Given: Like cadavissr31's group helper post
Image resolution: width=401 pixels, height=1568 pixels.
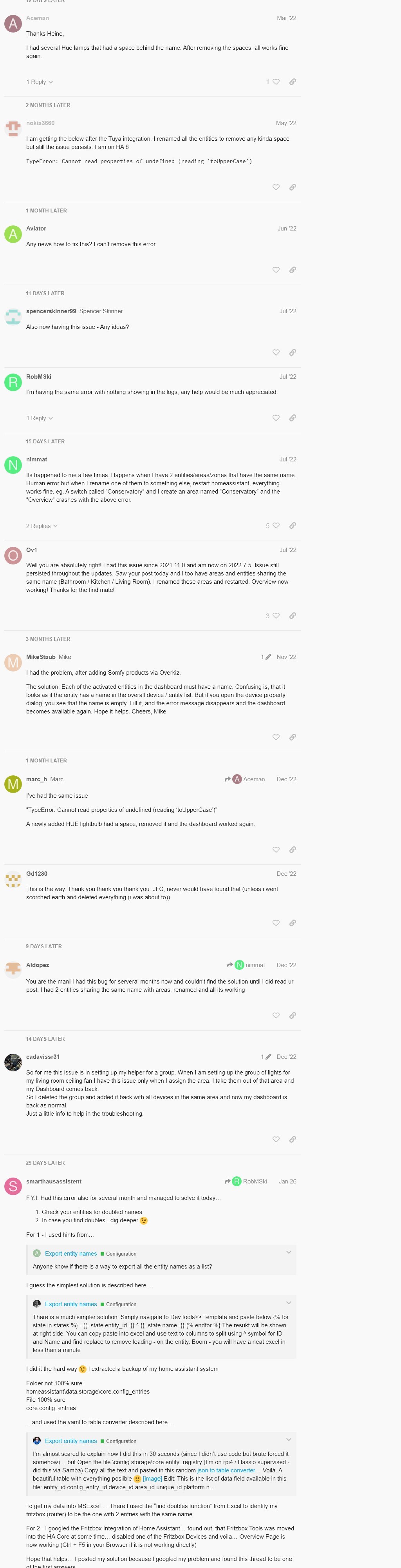Looking at the screenshot, I should click(x=276, y=1140).
